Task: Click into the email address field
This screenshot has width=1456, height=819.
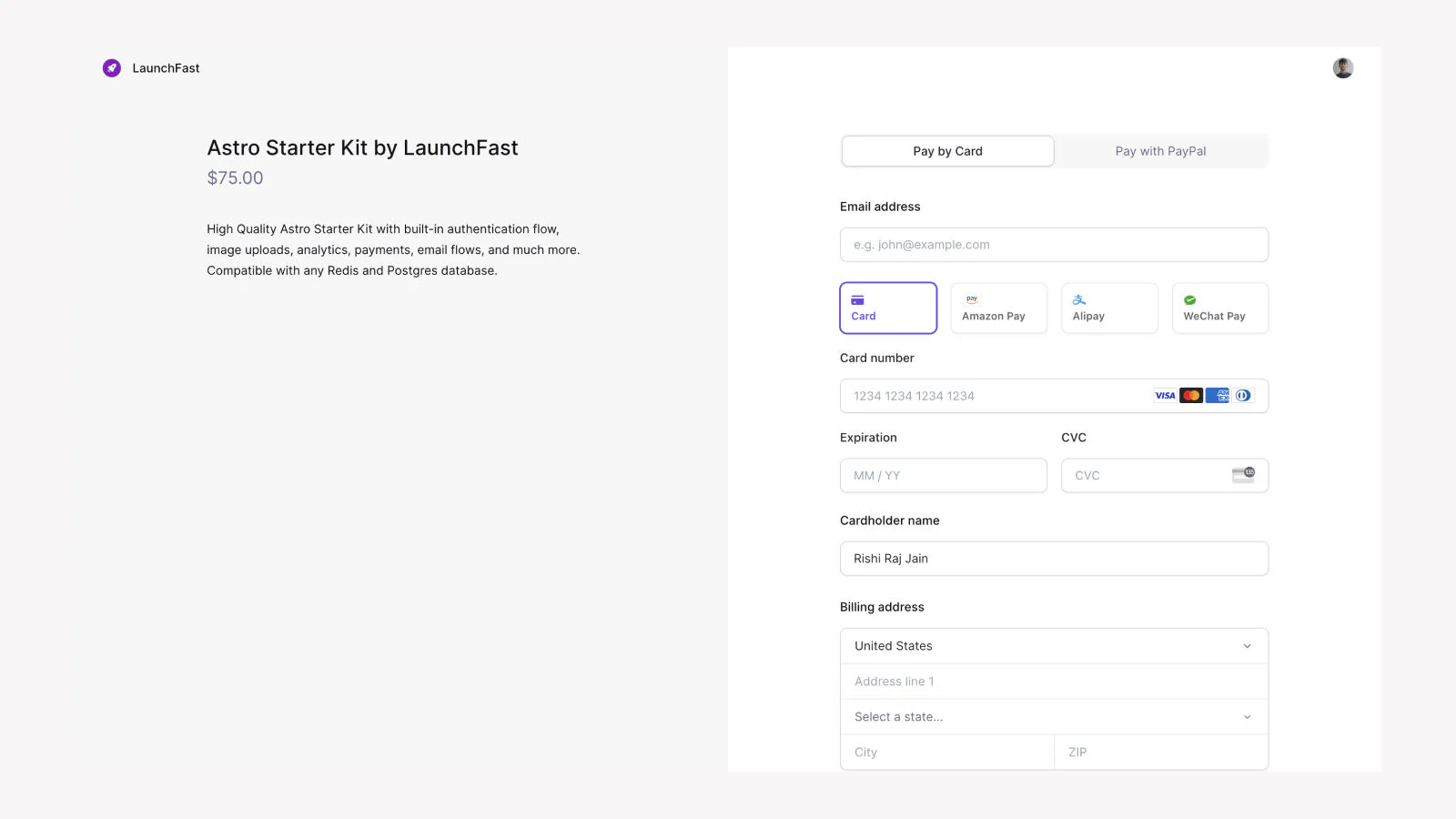Action: tap(1053, 244)
